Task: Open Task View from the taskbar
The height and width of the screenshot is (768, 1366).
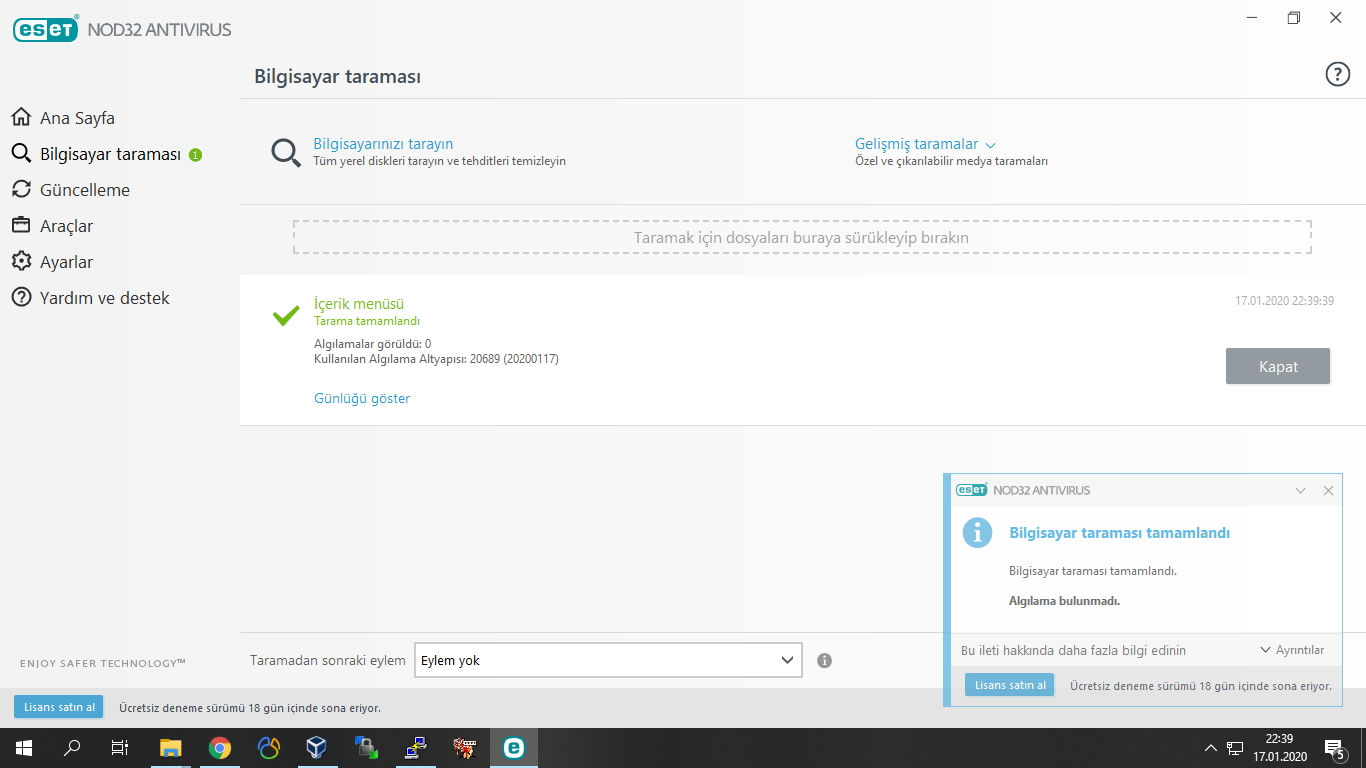Action: [x=120, y=748]
